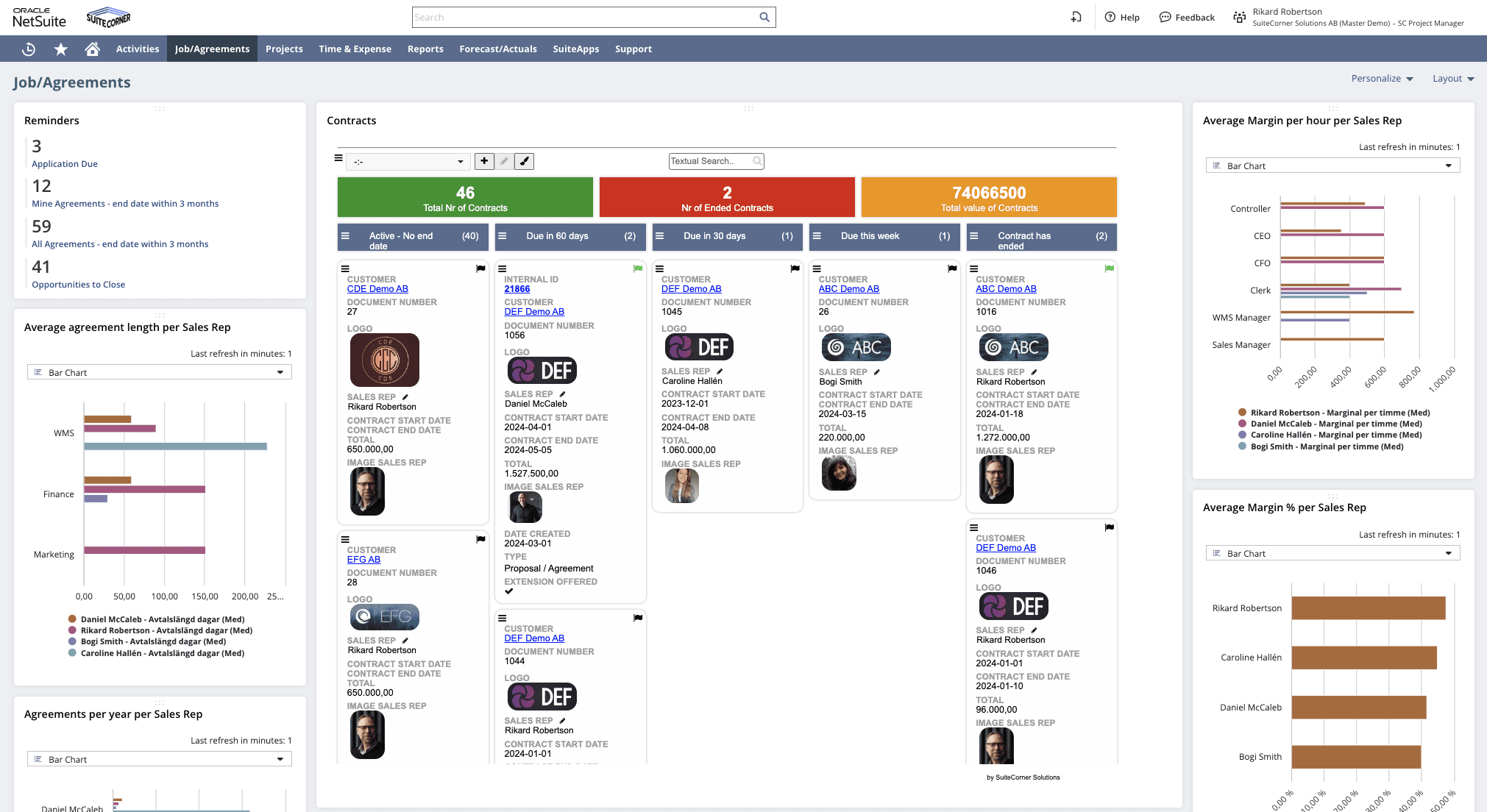The width and height of the screenshot is (1487, 812).
Task: Flag the CDE Demo AB contract card
Action: (x=480, y=269)
